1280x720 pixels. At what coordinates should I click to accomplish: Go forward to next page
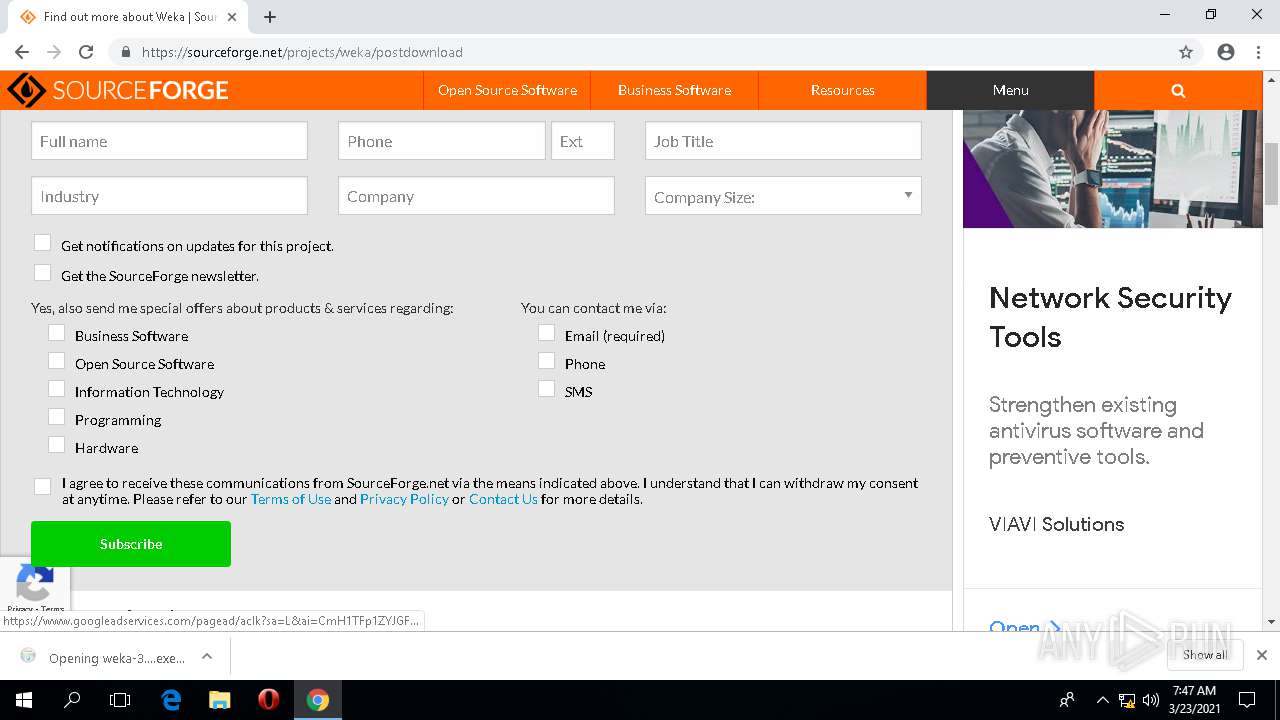[x=54, y=52]
